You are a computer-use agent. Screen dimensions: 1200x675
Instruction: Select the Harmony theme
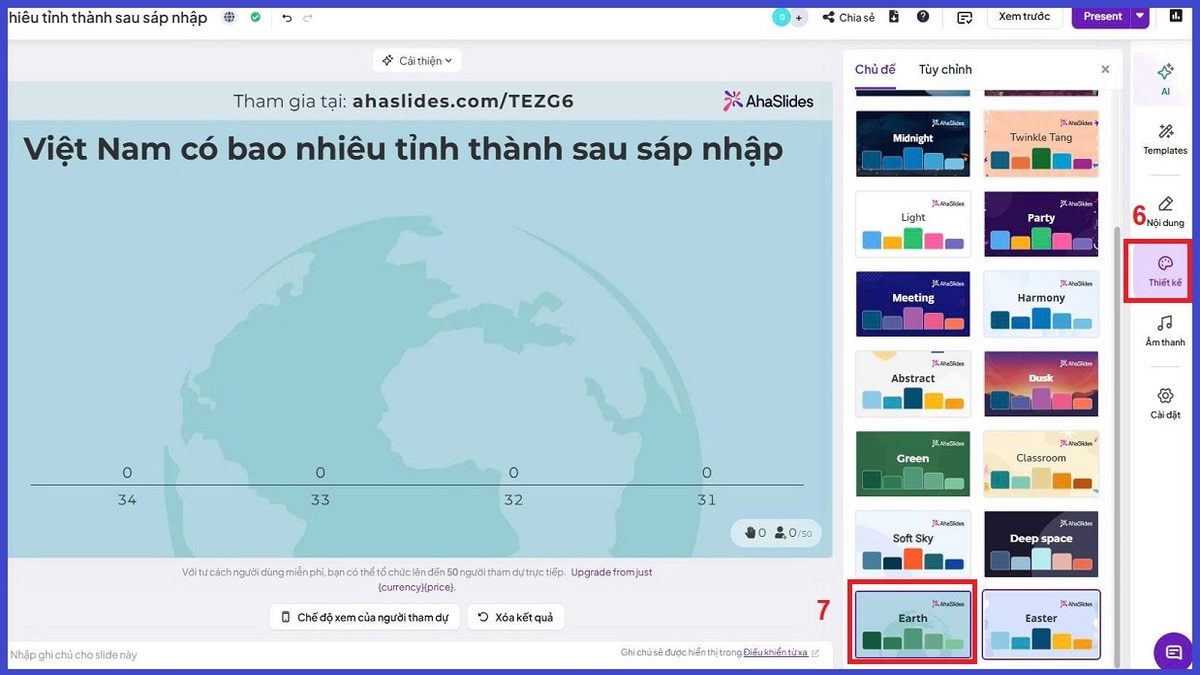tap(1041, 304)
